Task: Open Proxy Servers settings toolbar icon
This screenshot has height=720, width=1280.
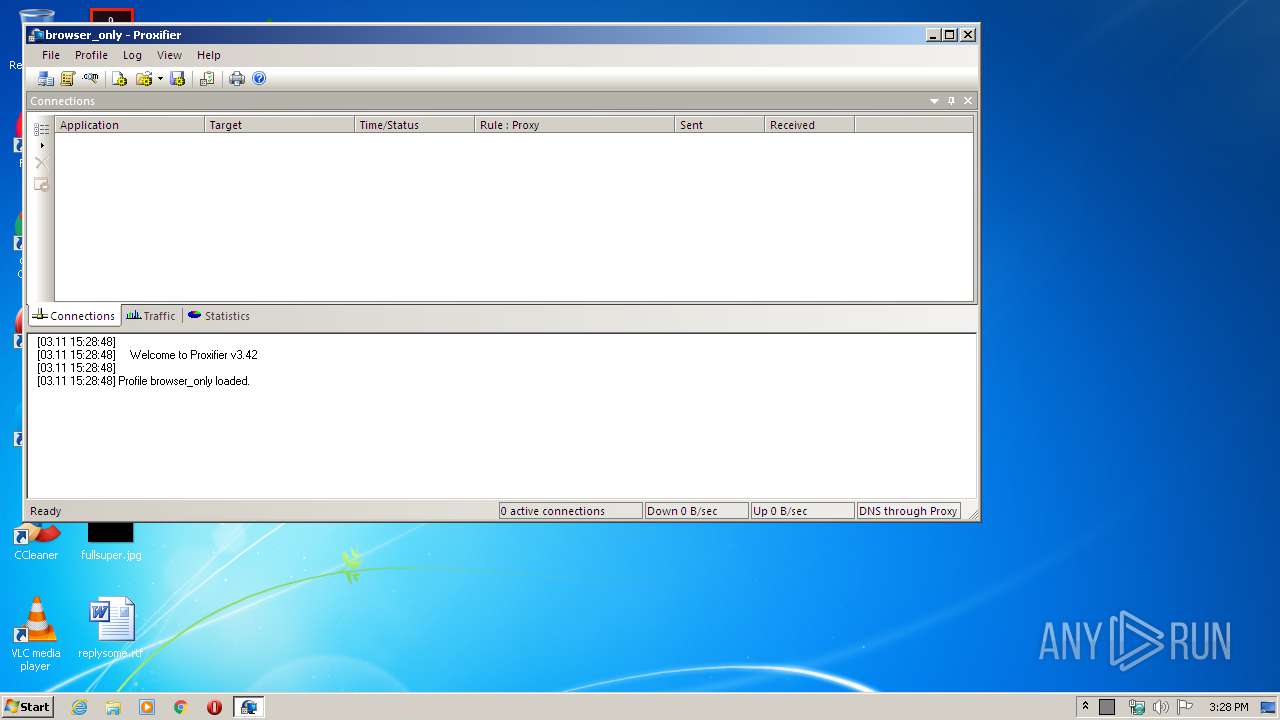Action: tap(45, 79)
